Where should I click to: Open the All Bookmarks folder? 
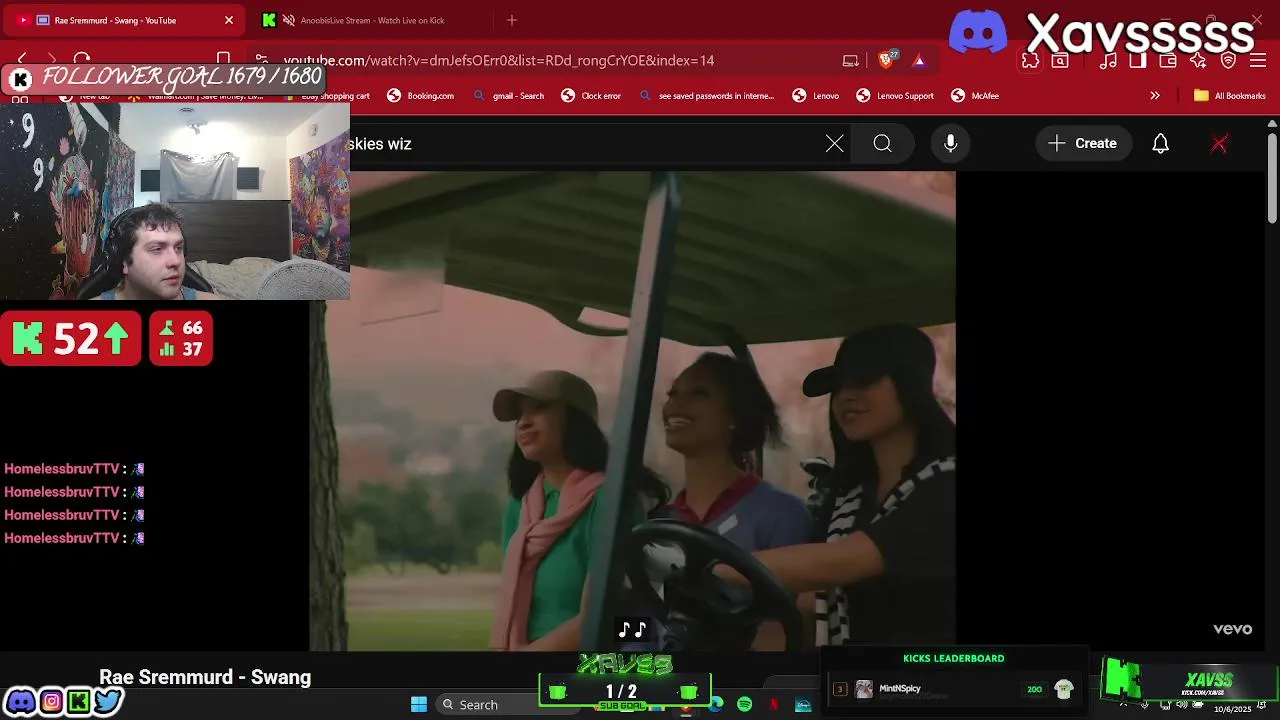pos(1230,96)
